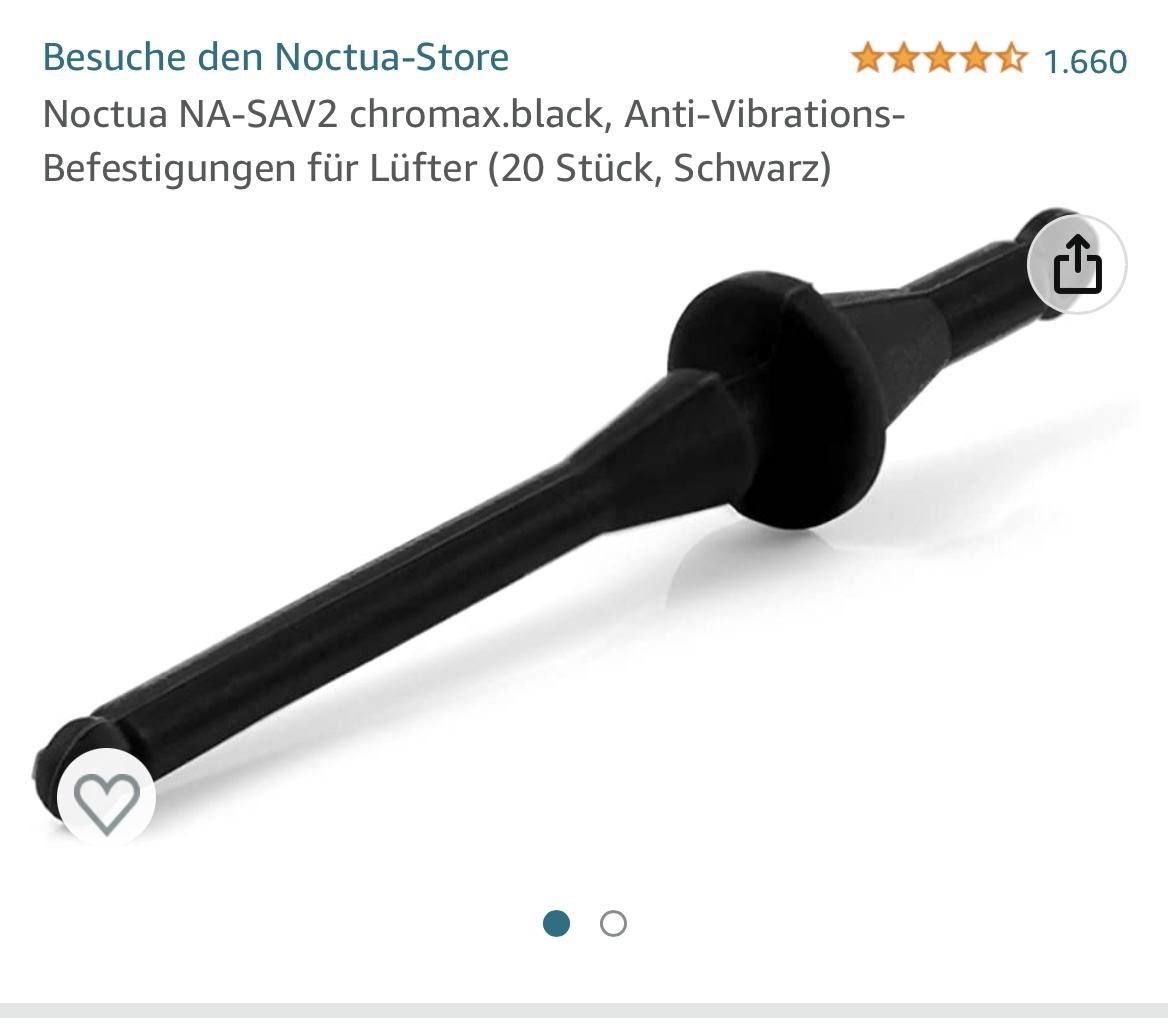Click the third orange rating star

click(939, 58)
